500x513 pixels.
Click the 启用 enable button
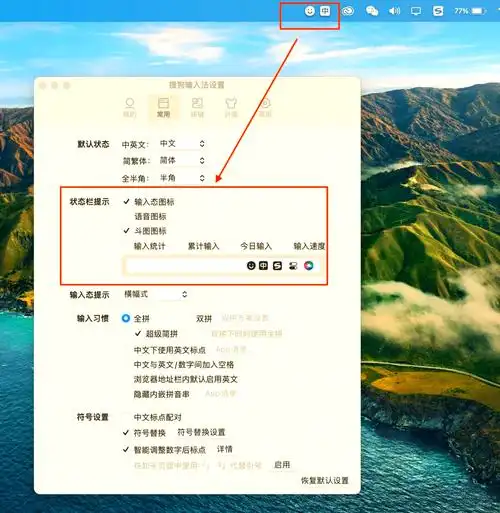[282, 465]
